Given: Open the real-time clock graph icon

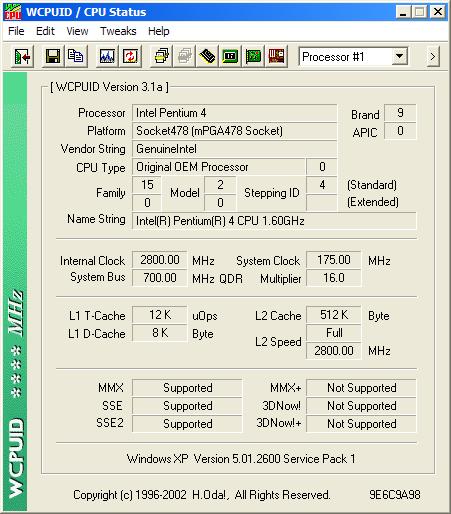Looking at the screenshot, I should coord(107,56).
